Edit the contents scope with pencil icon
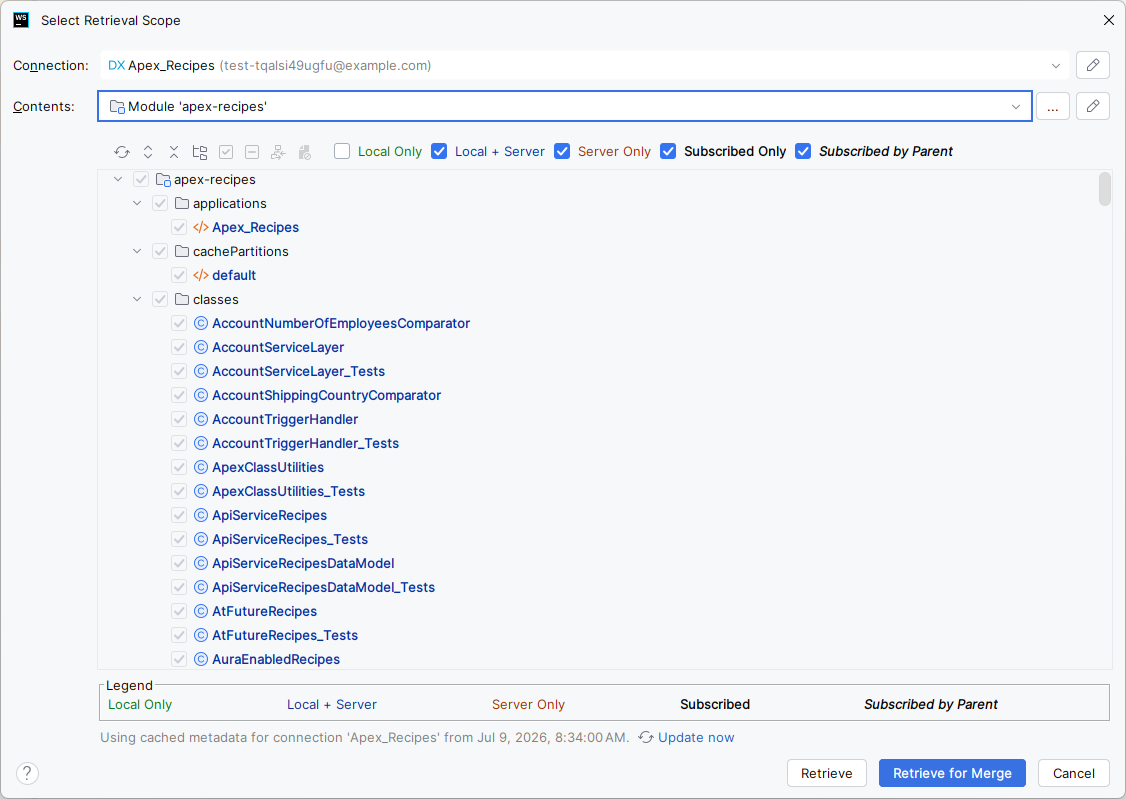Screen dimensions: 1126x799 1093,106
